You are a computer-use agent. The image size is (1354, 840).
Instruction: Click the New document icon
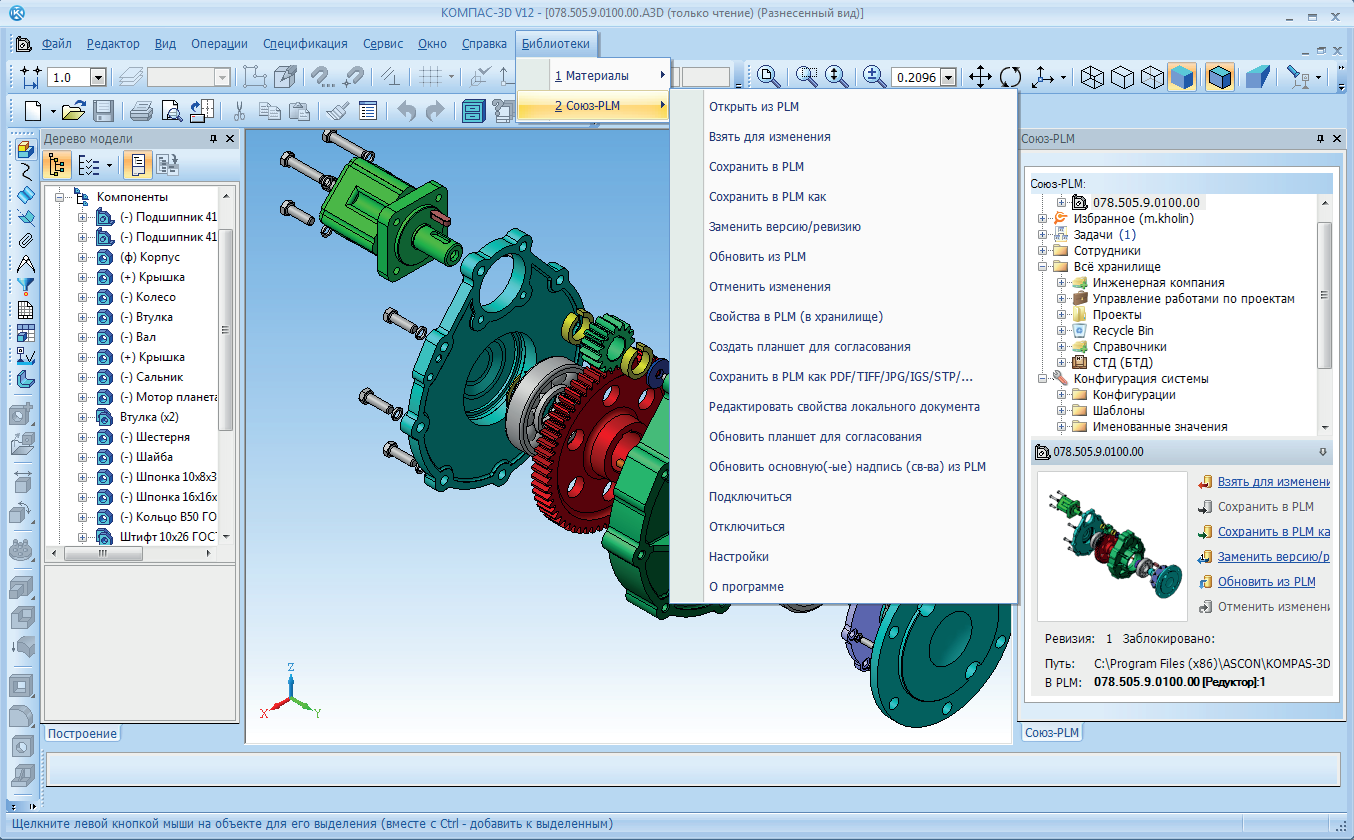pos(35,111)
